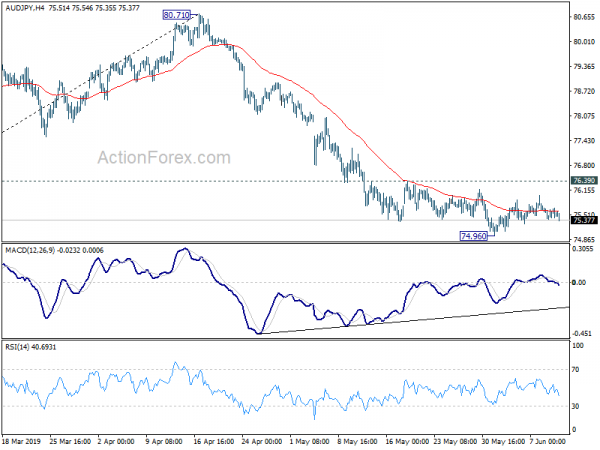Click the 76.800 price axis value
The image size is (600, 450).
click(x=584, y=166)
